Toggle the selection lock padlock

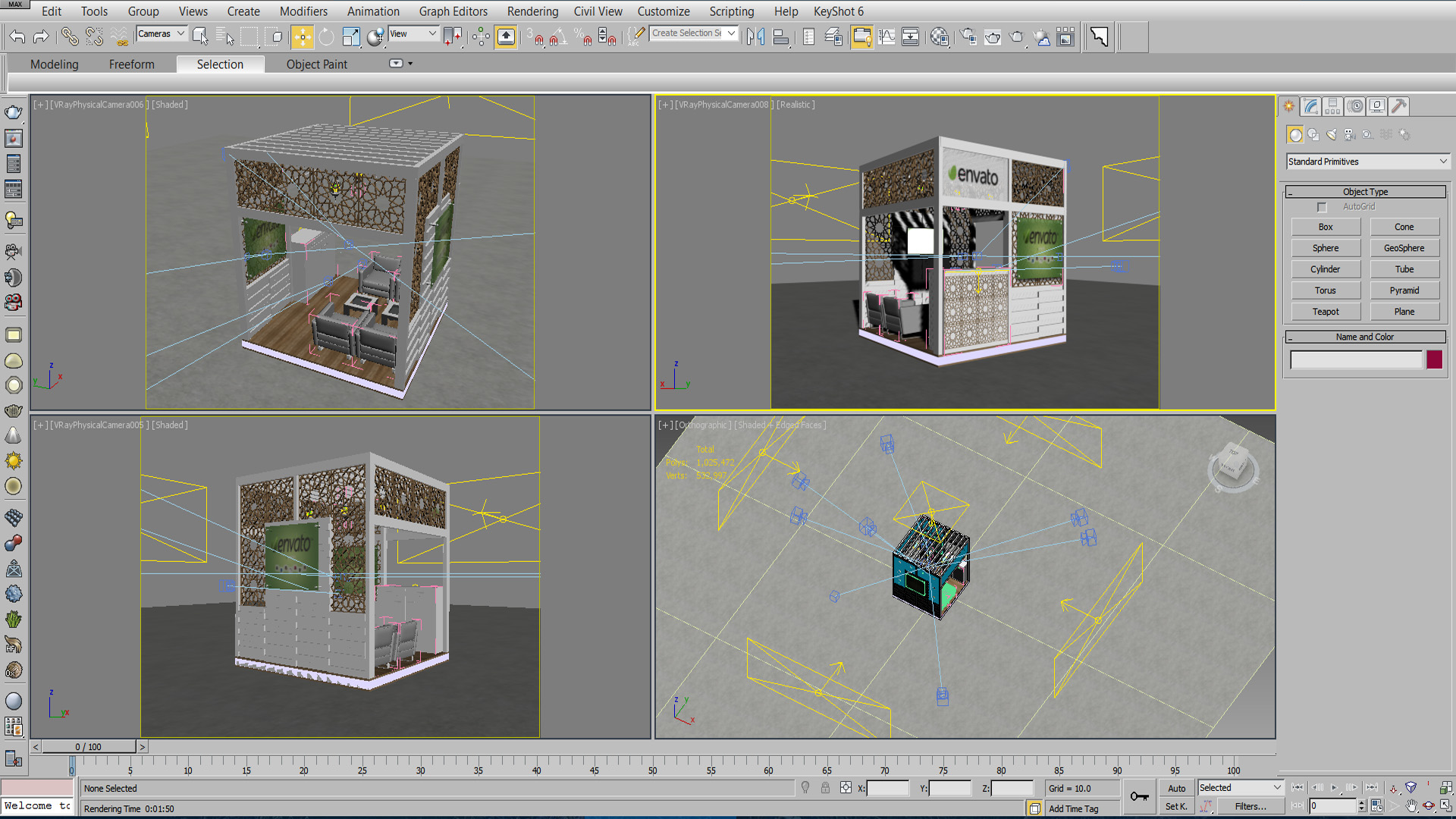[x=825, y=788]
